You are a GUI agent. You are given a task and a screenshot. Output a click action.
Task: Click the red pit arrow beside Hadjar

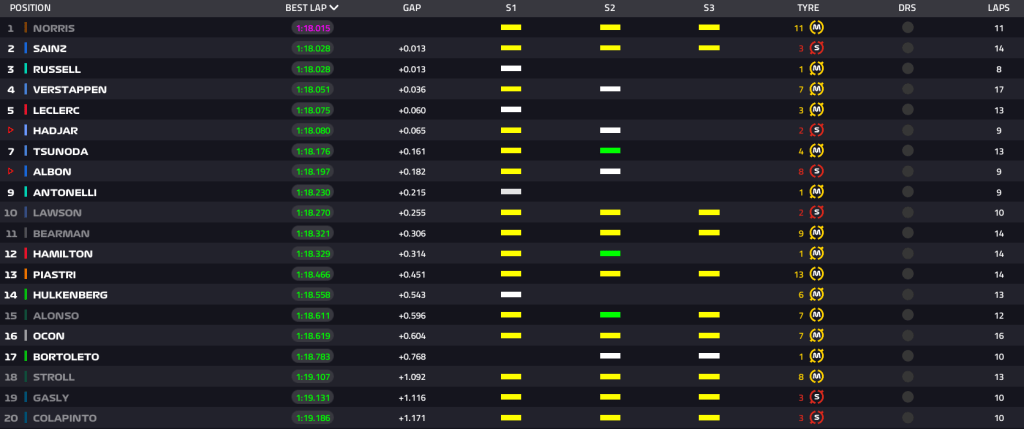coord(10,130)
